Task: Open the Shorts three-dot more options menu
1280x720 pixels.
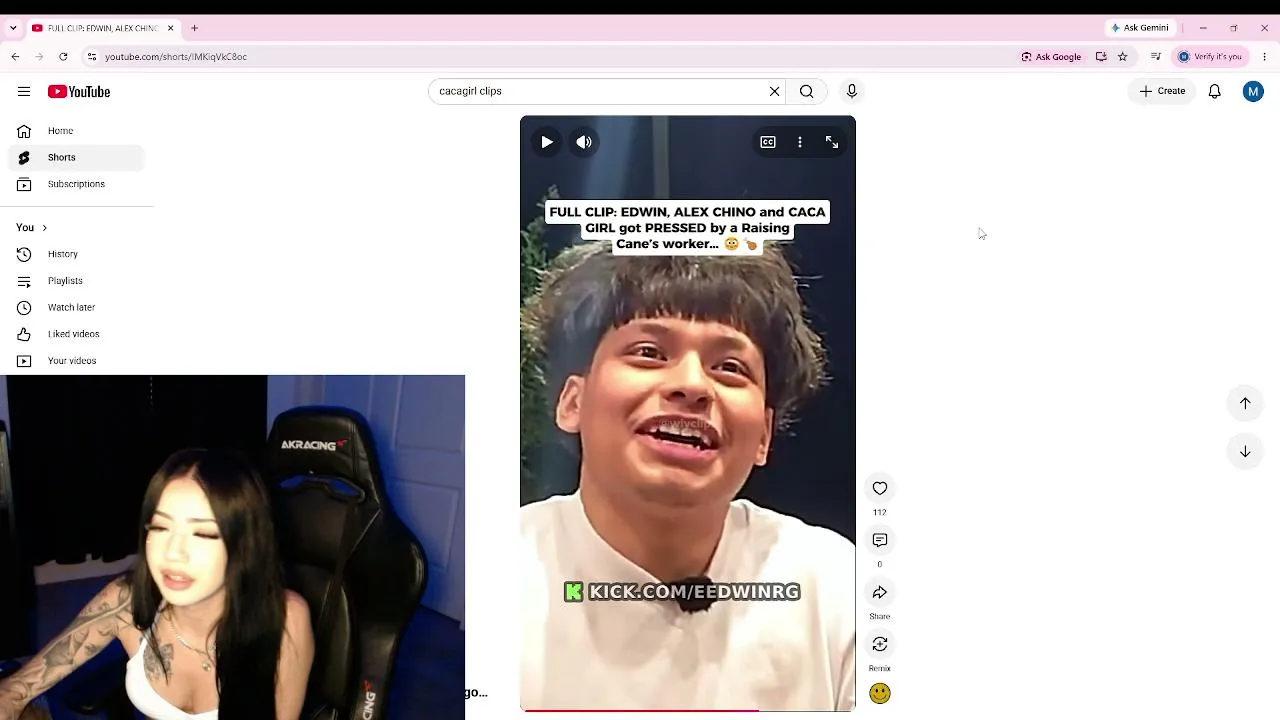Action: pos(800,142)
